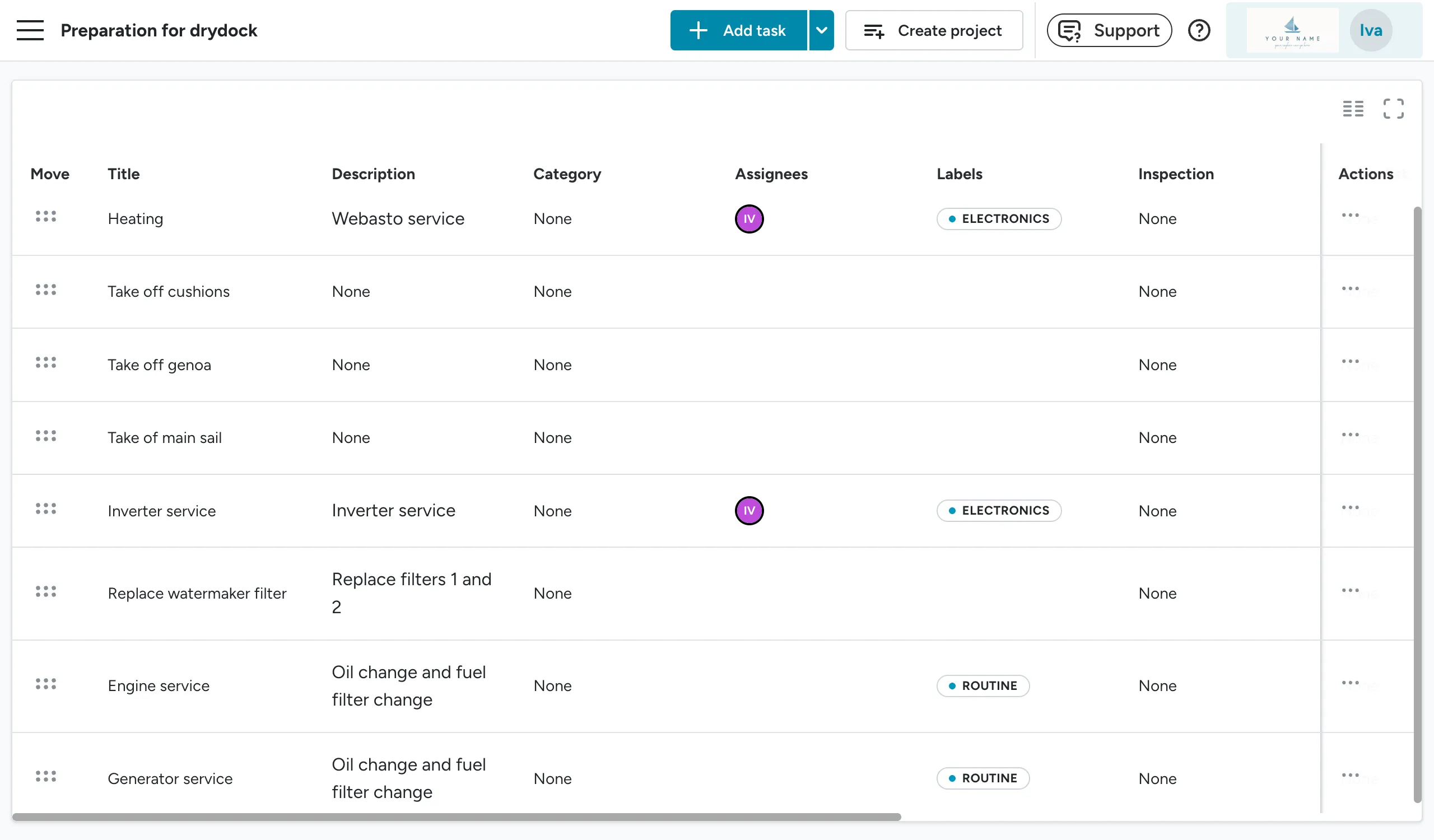Click the Title column header
Image resolution: width=1434 pixels, height=840 pixels.
[x=123, y=174]
